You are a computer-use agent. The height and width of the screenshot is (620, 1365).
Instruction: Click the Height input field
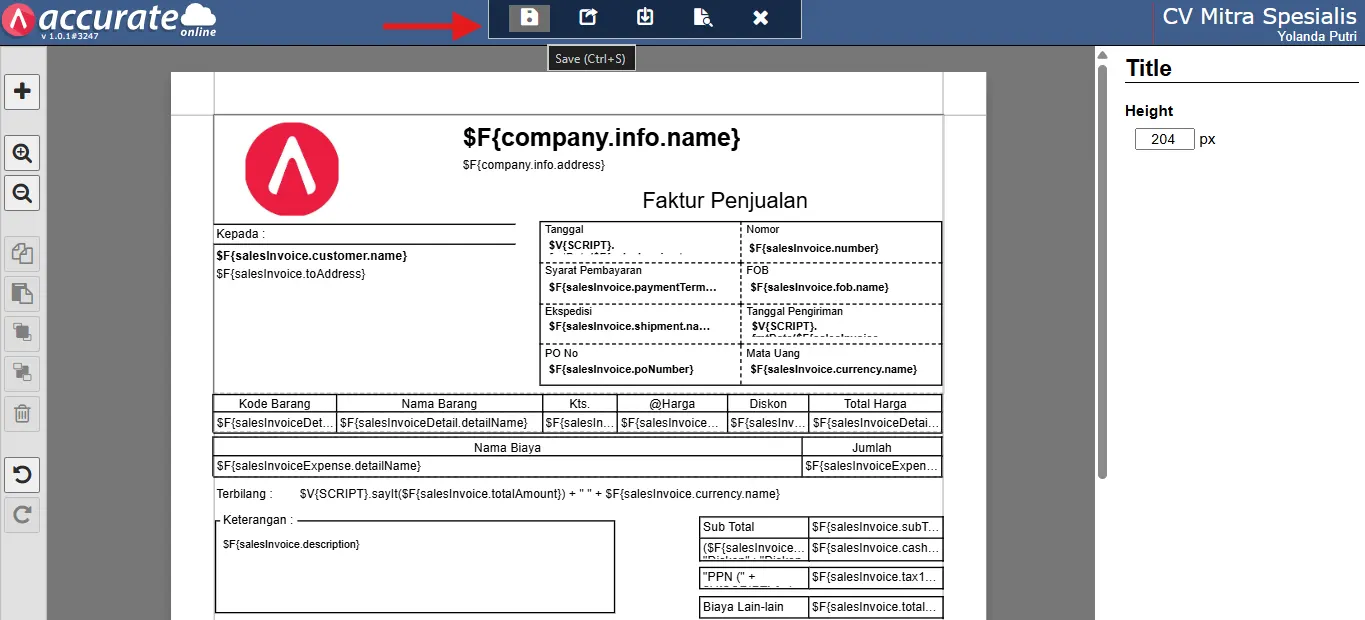point(1164,139)
